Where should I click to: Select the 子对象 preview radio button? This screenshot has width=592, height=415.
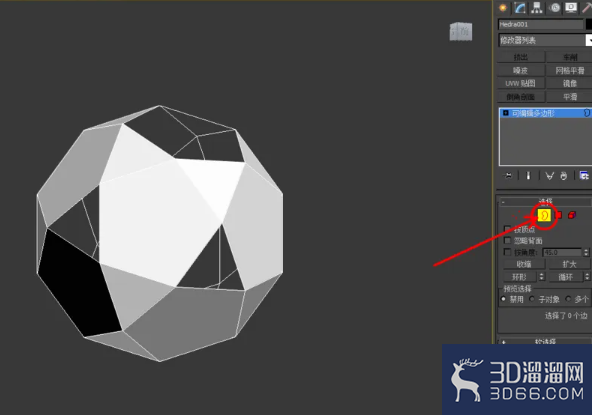[x=532, y=299]
